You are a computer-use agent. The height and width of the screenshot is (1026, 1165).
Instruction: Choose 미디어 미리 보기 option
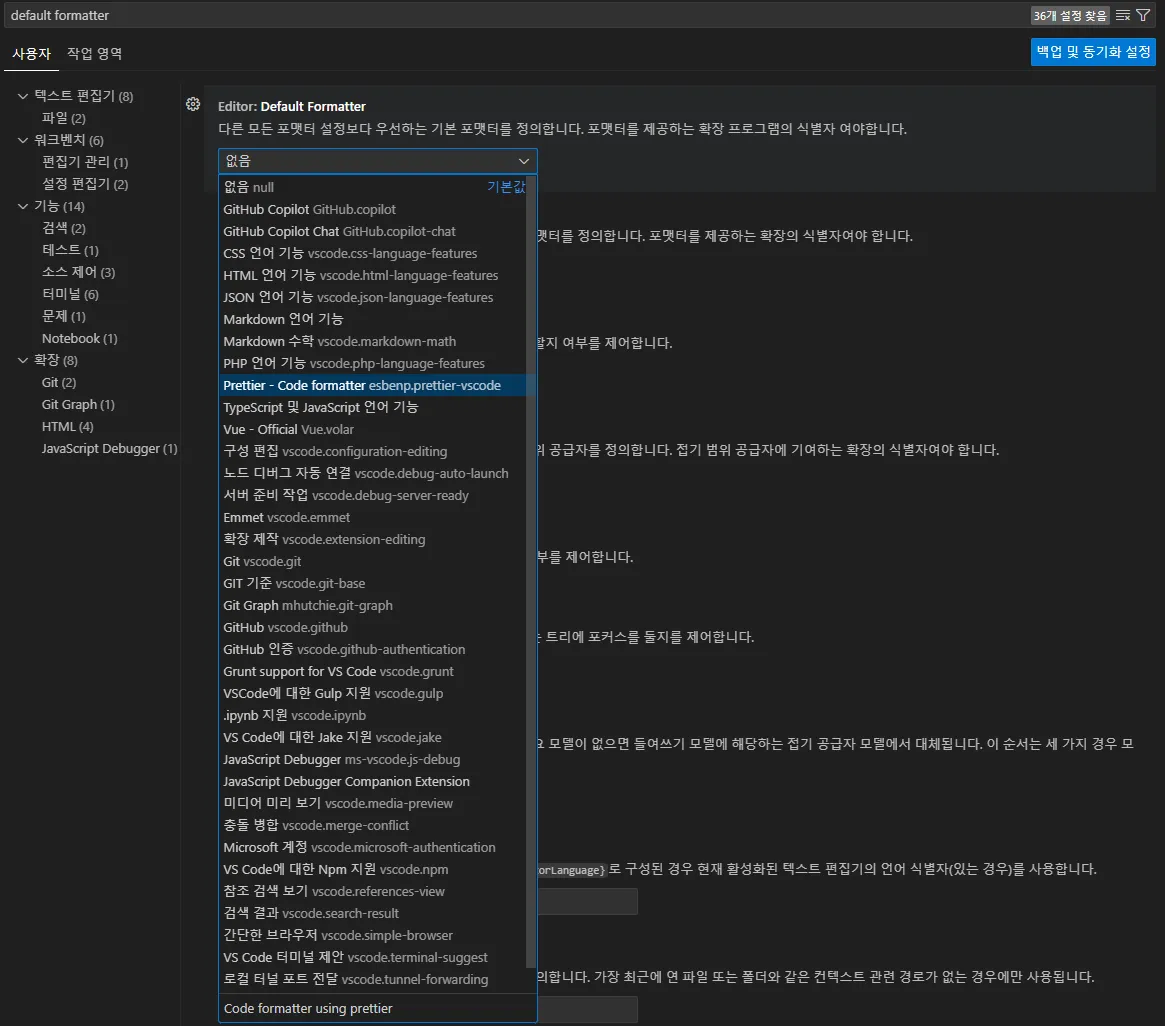pyautogui.click(x=373, y=803)
